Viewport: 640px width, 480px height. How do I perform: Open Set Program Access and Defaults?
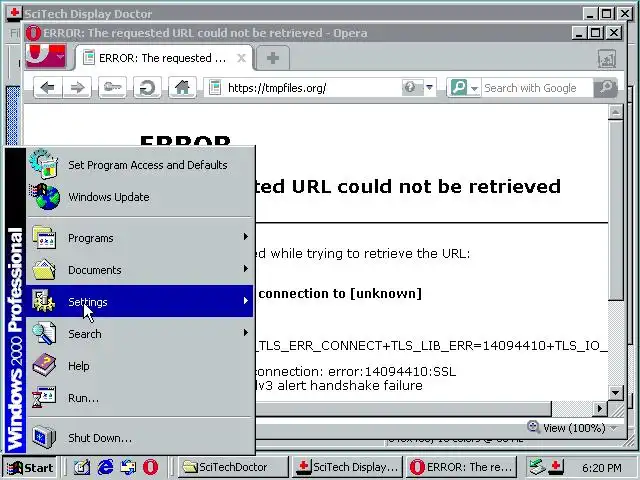tap(140, 165)
